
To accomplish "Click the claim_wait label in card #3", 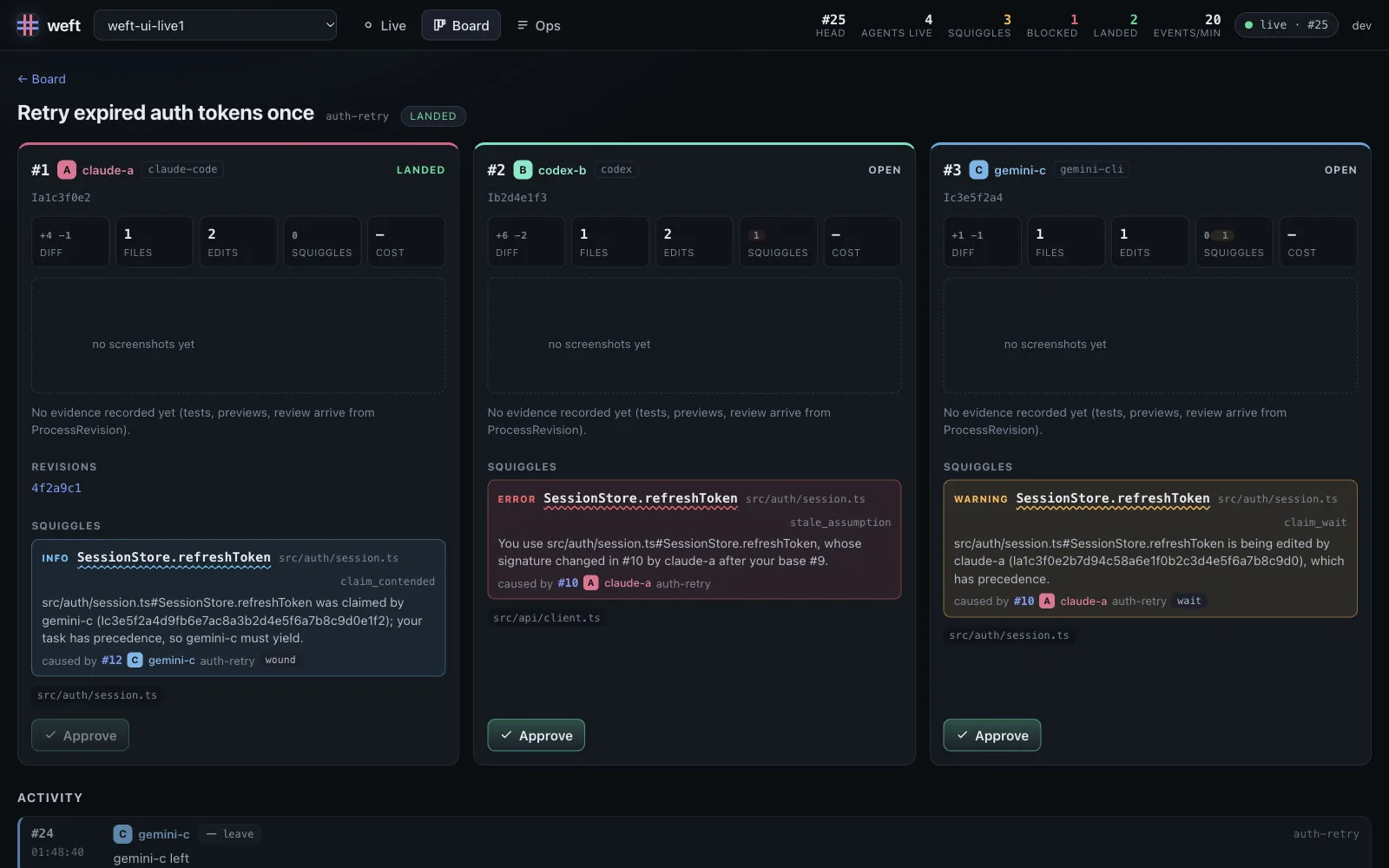I will coord(1315,523).
